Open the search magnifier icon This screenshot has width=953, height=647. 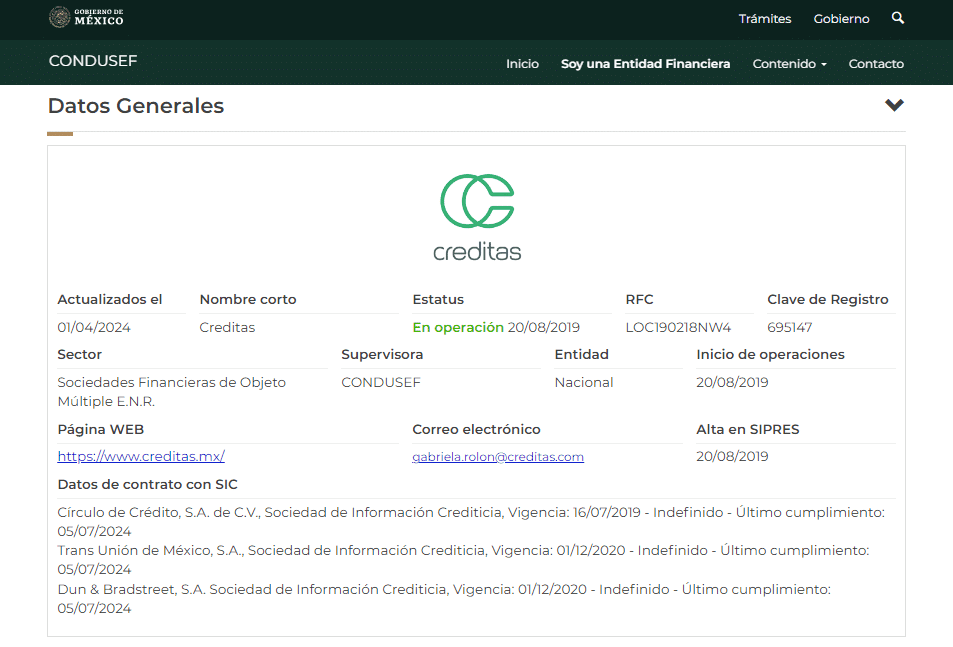coord(897,18)
